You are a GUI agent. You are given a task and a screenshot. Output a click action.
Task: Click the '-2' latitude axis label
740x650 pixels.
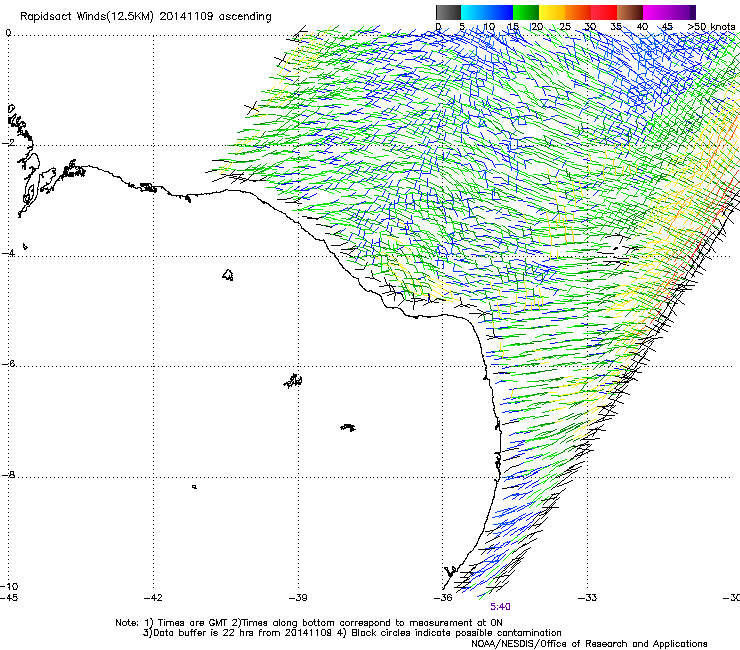pyautogui.click(x=8, y=143)
